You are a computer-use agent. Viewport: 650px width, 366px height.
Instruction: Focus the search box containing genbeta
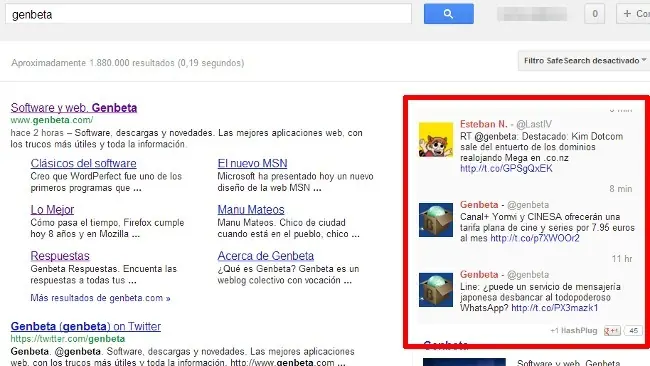(208, 14)
